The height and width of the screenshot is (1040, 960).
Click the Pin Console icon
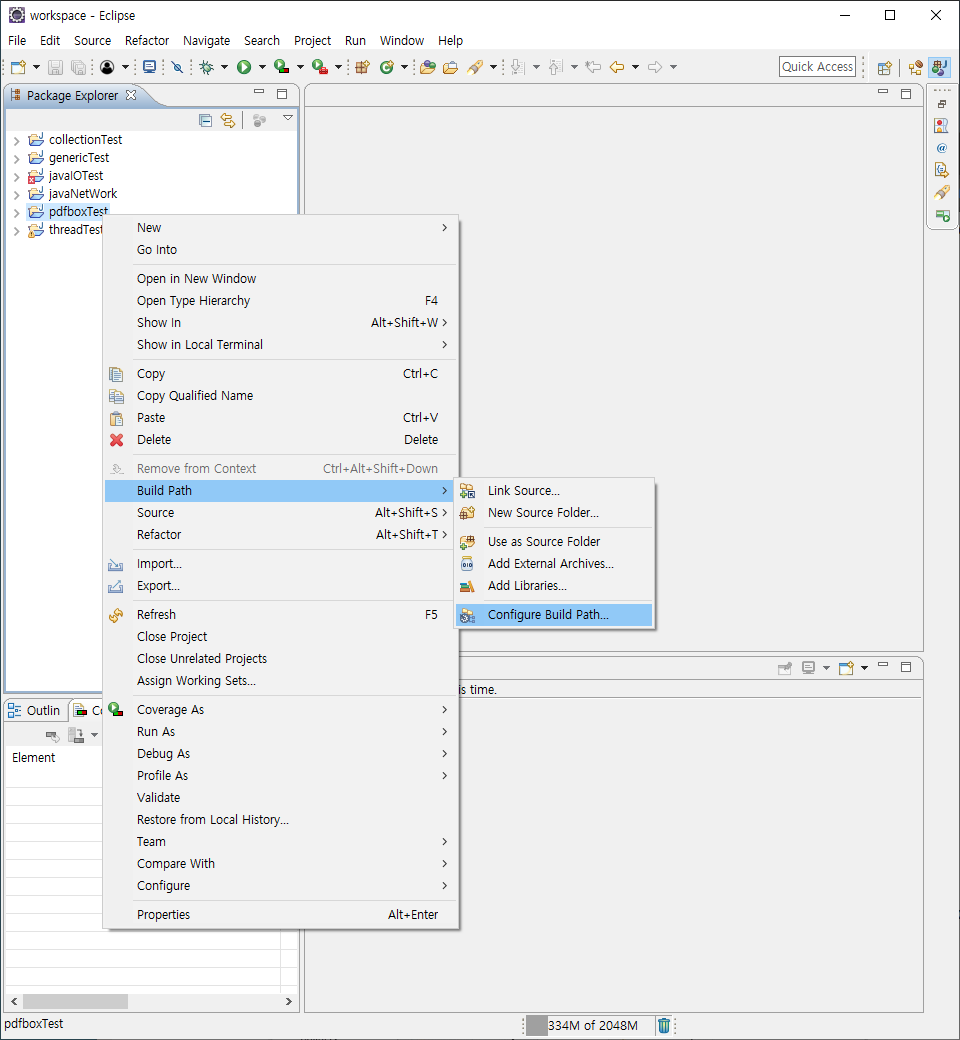[785, 668]
